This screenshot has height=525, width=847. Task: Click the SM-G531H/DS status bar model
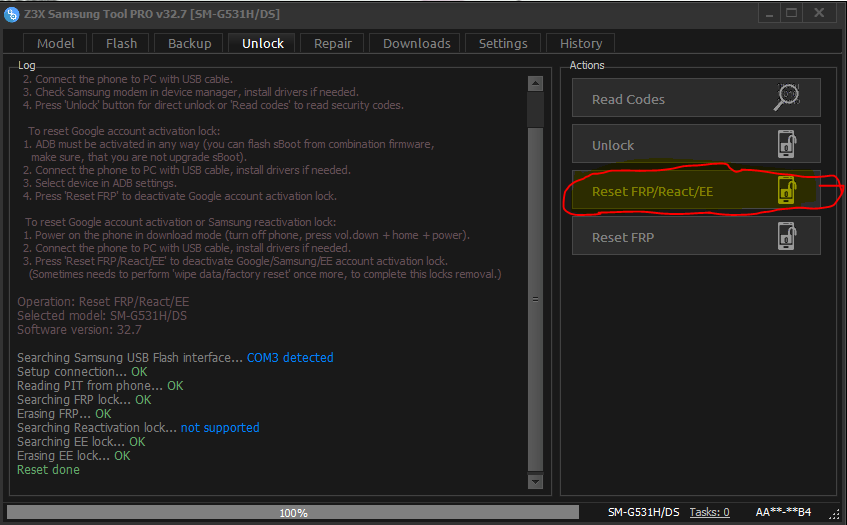[643, 512]
